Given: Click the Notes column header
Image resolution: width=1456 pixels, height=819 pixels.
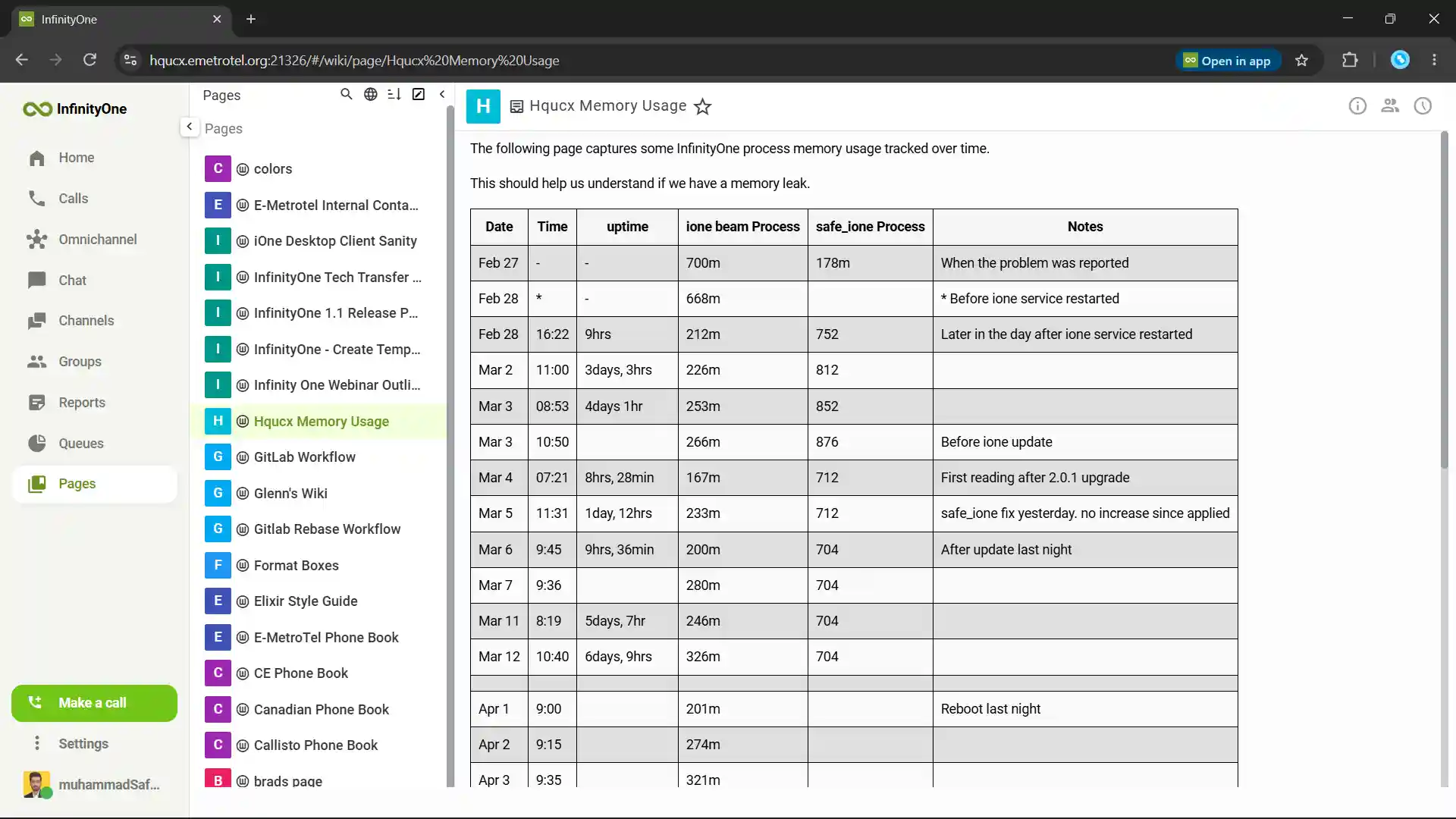Looking at the screenshot, I should coord(1085,227).
